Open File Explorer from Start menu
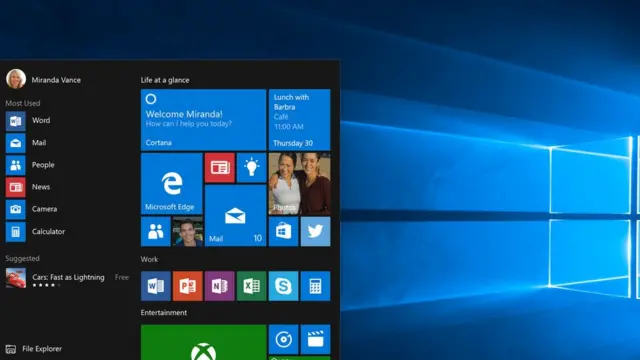640x360 pixels. (33, 349)
